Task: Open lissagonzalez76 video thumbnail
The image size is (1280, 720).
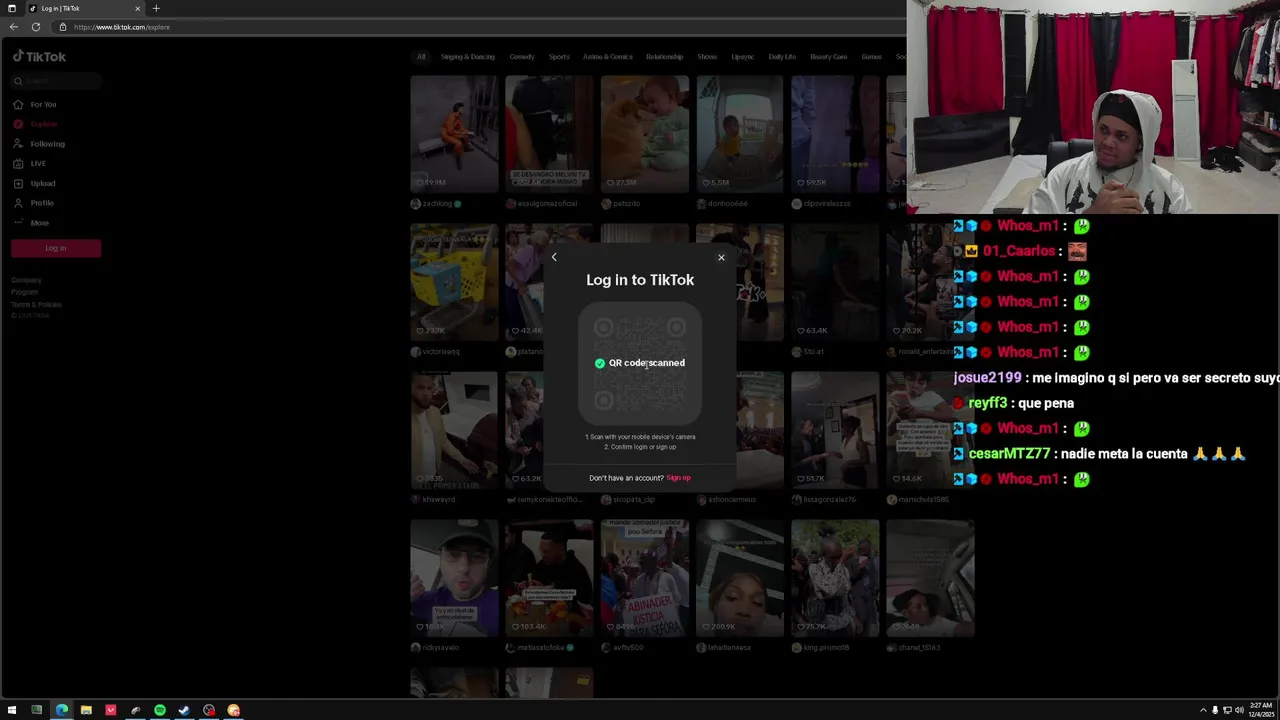Action: click(x=835, y=430)
